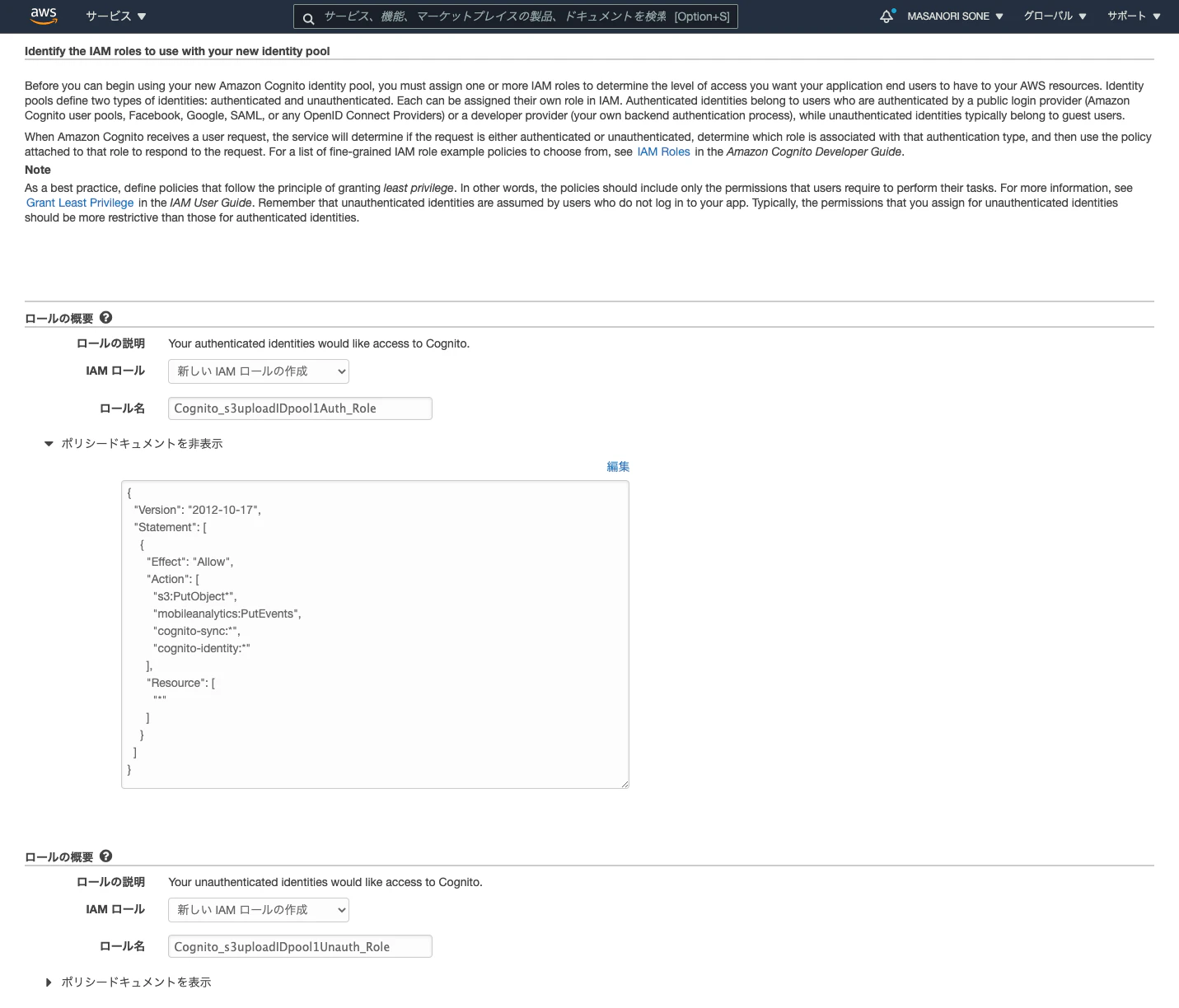Open the notifications bell icon
This screenshot has width=1179, height=1008.
coord(887,16)
